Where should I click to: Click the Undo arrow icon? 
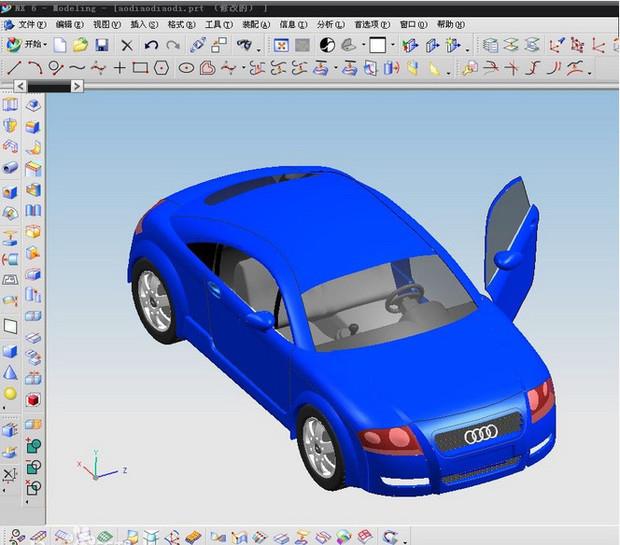[151, 45]
